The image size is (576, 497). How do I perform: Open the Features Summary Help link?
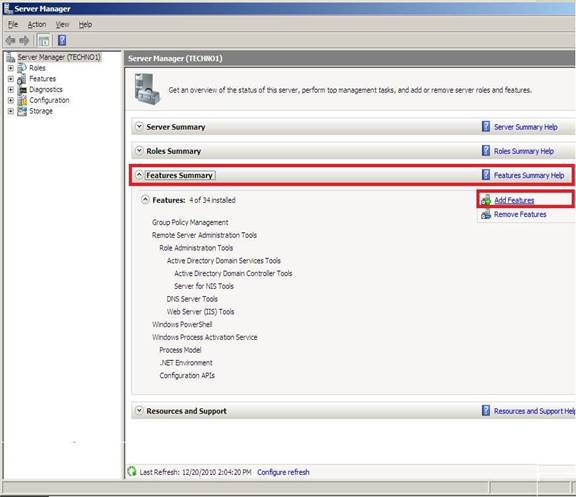[529, 176]
